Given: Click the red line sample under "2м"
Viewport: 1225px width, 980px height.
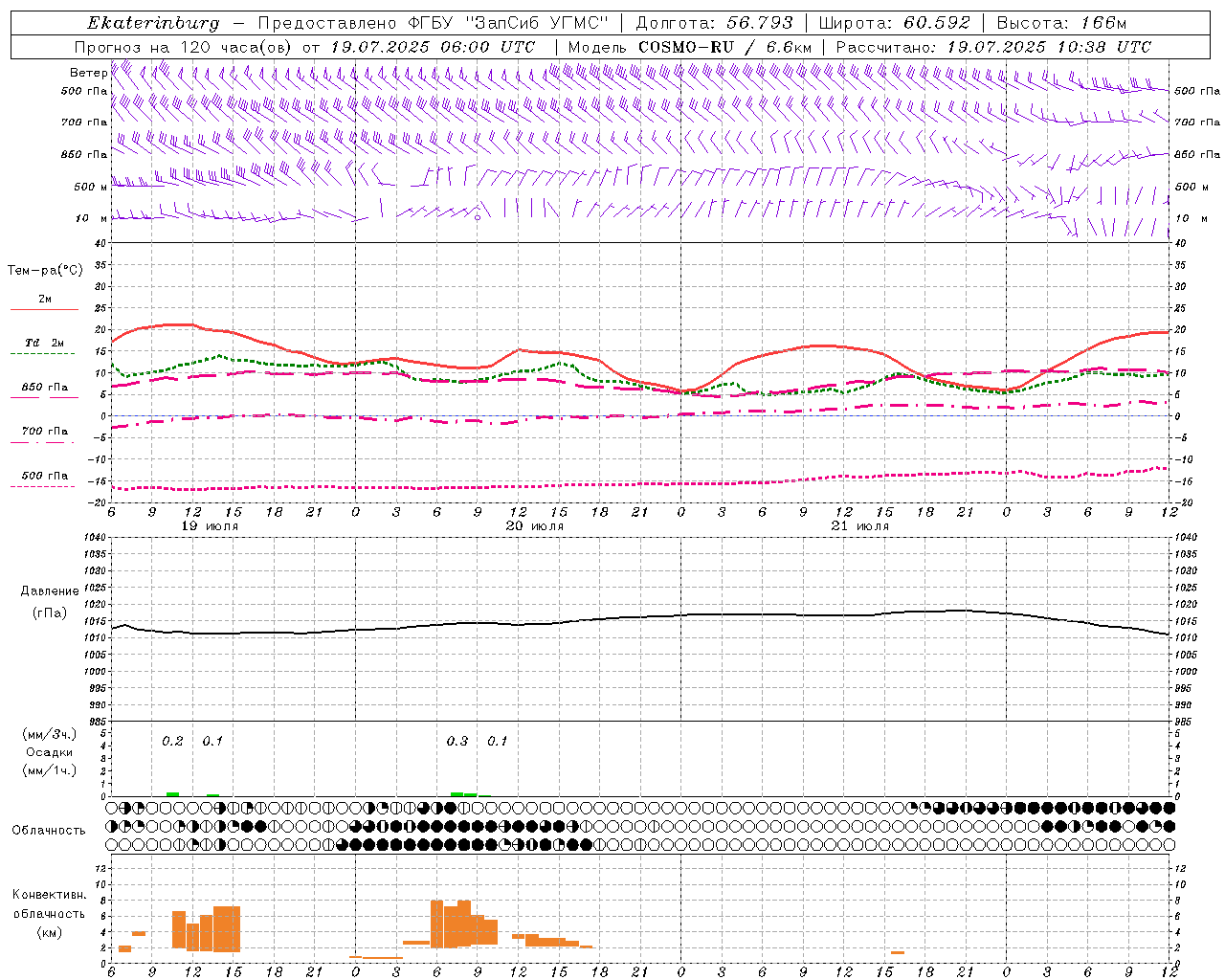Looking at the screenshot, I should (44, 310).
